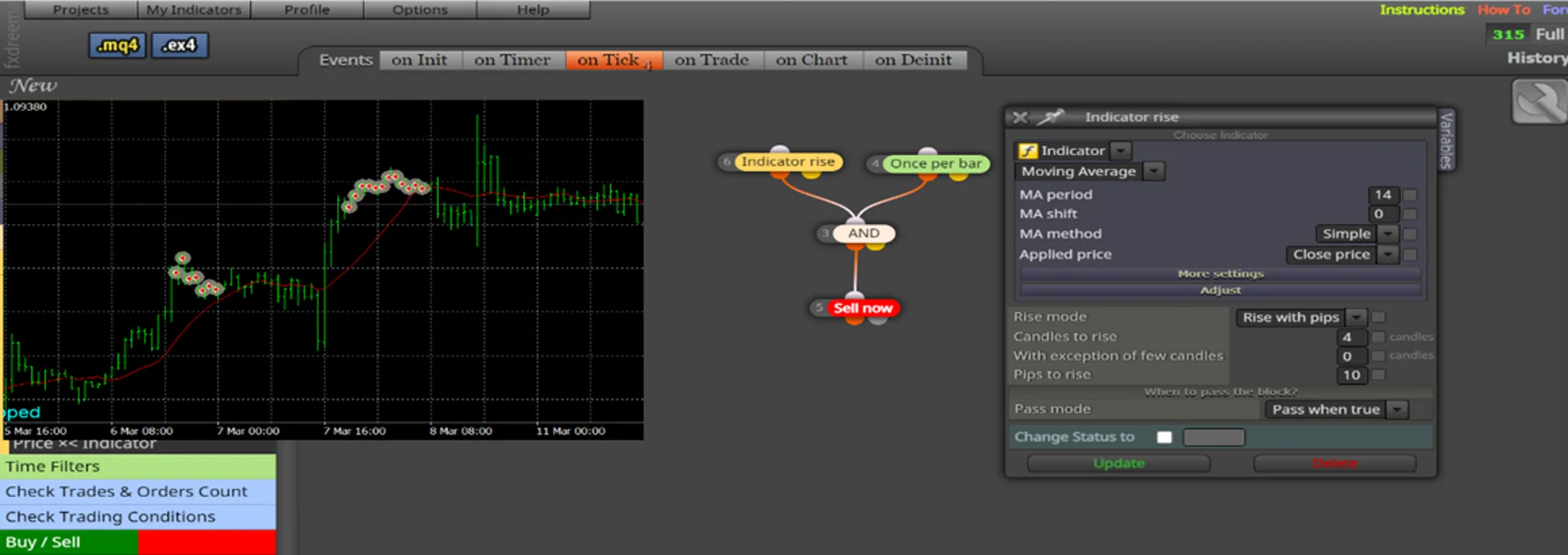This screenshot has height=555, width=1568.
Task: Switch to the on Init event tab
Action: [419, 60]
